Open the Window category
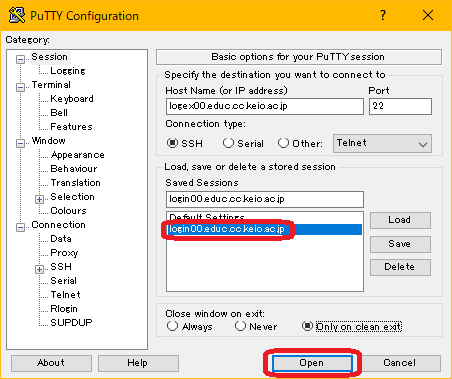The height and width of the screenshot is (379, 452). click(x=48, y=141)
